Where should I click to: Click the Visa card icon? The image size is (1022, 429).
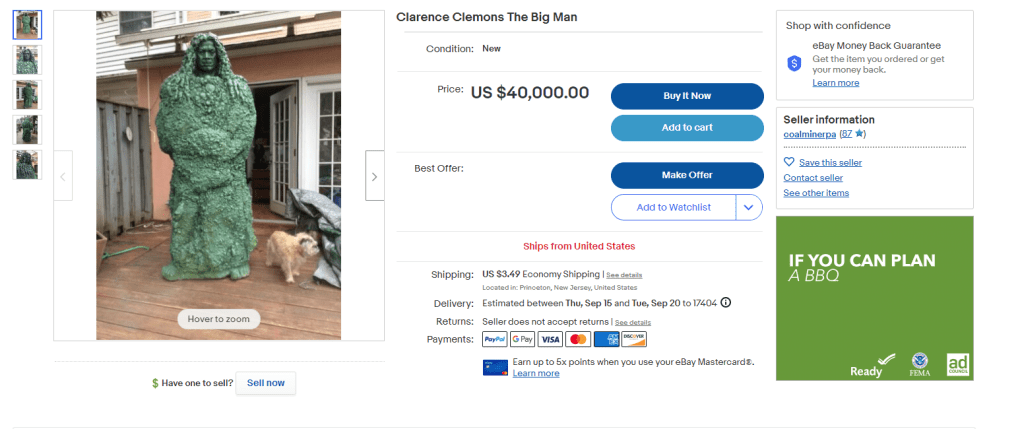(550, 339)
